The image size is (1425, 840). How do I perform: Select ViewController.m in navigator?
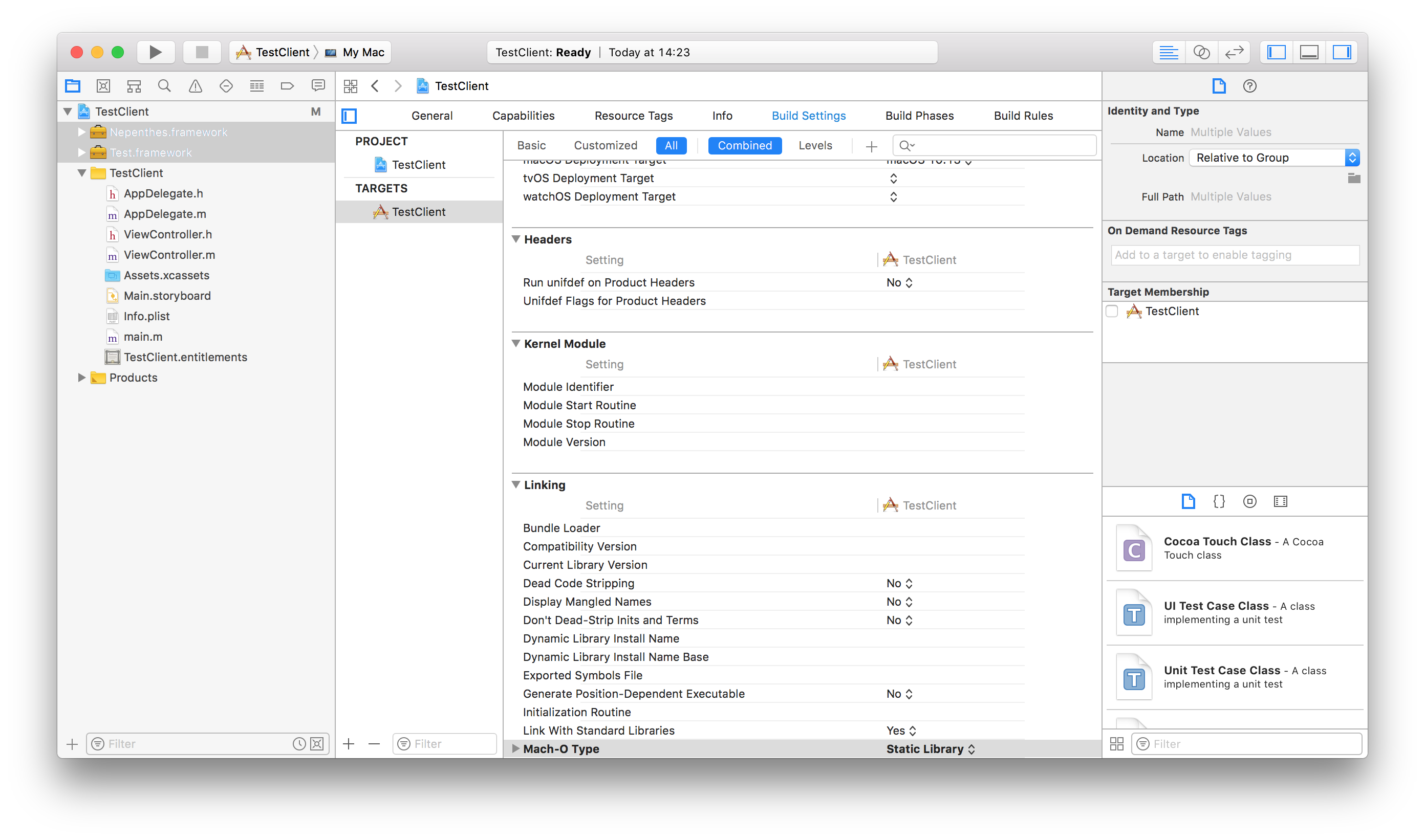(x=169, y=255)
